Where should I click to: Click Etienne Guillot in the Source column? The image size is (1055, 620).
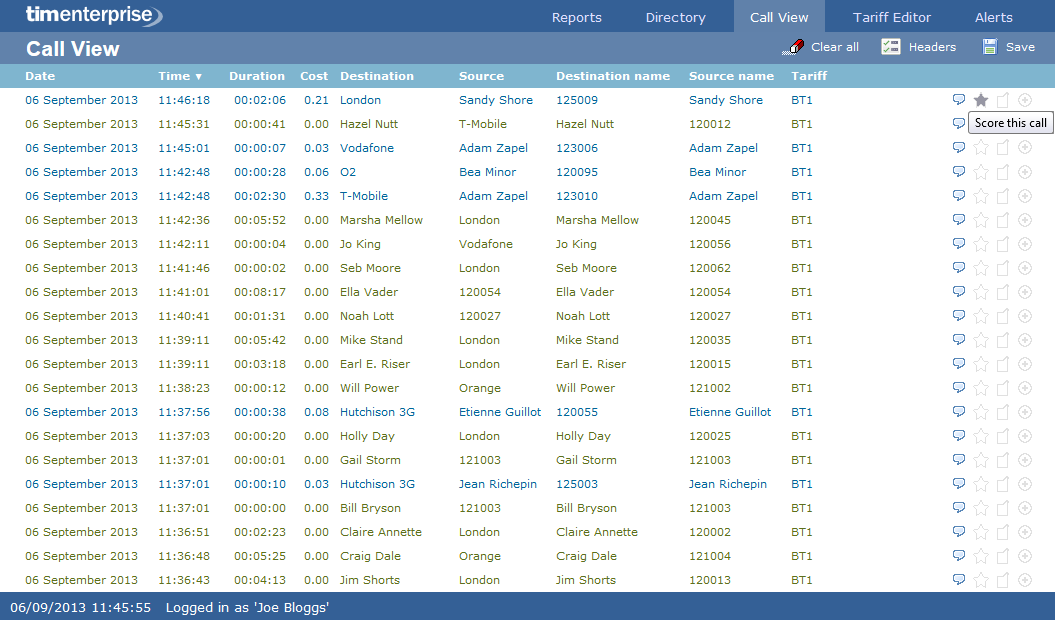tap(500, 412)
